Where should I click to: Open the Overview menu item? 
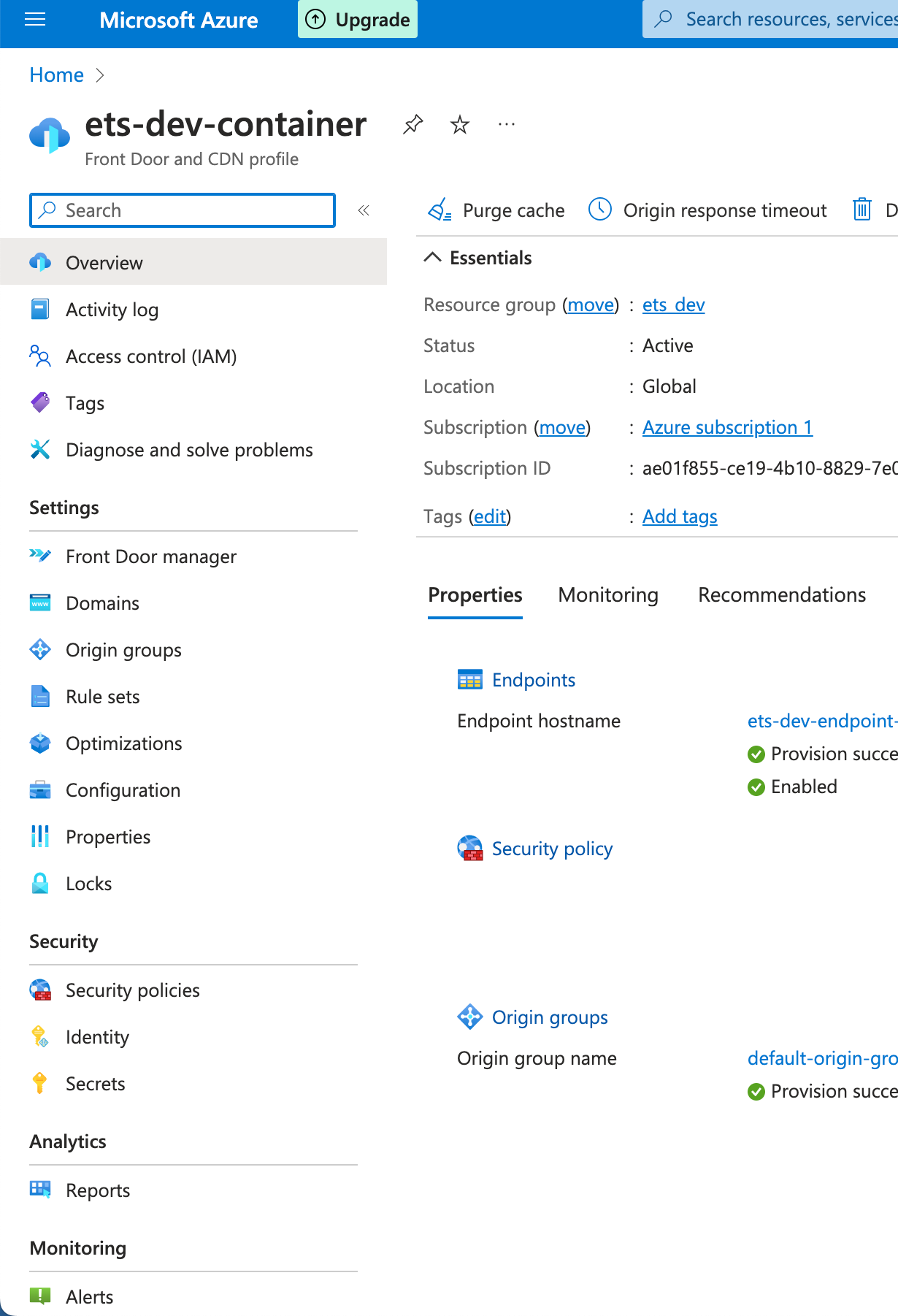pos(193,262)
